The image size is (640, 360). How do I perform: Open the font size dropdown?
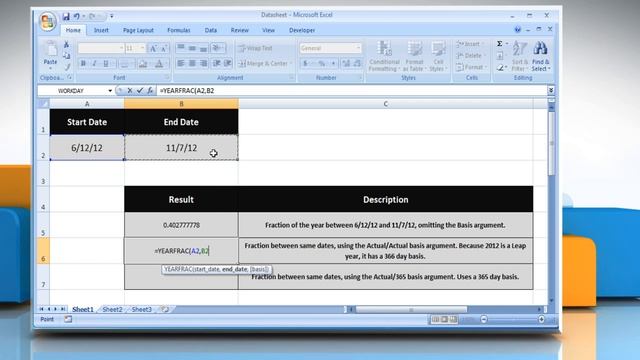[x=142, y=48]
